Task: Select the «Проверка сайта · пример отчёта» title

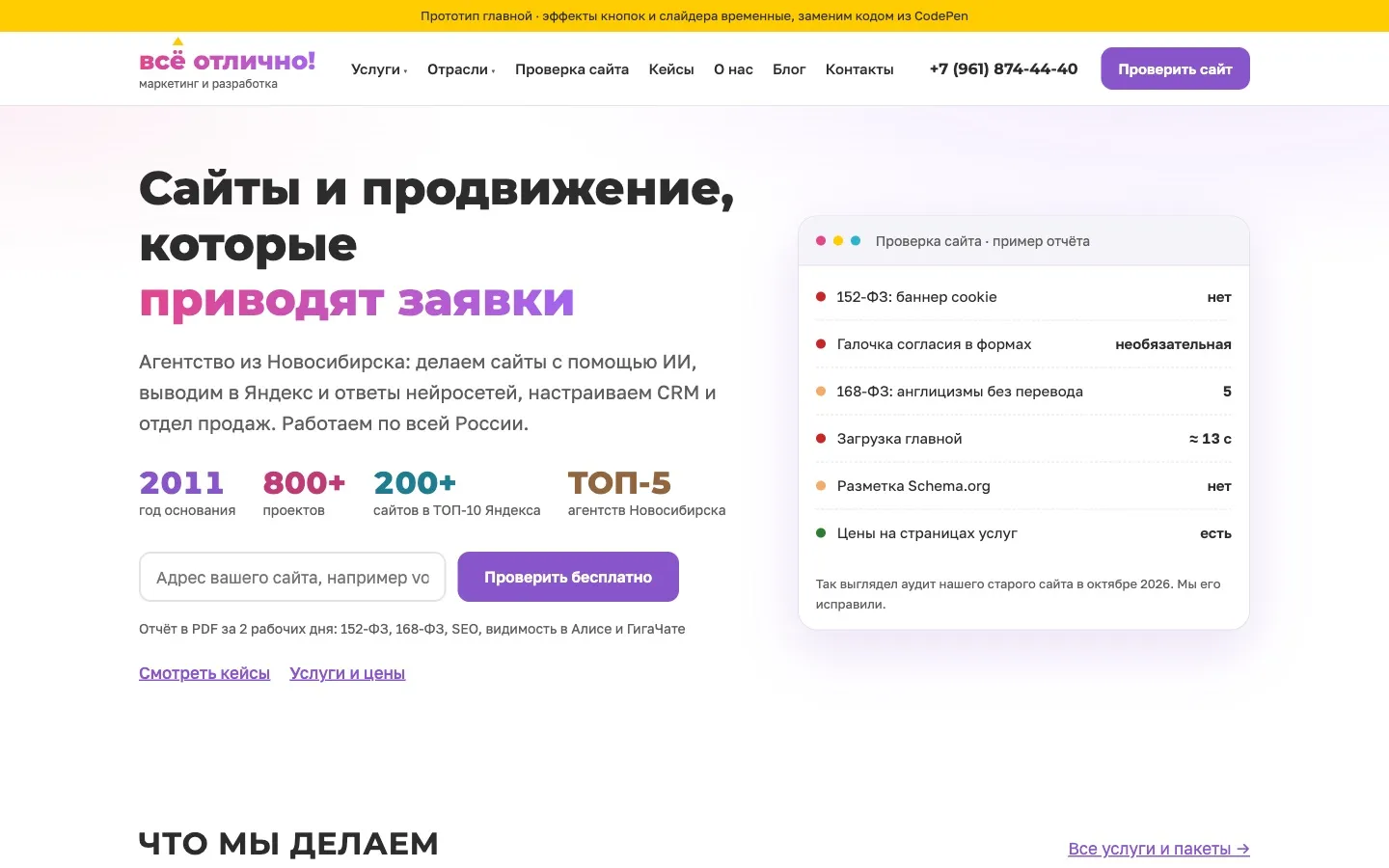Action: coord(983,241)
